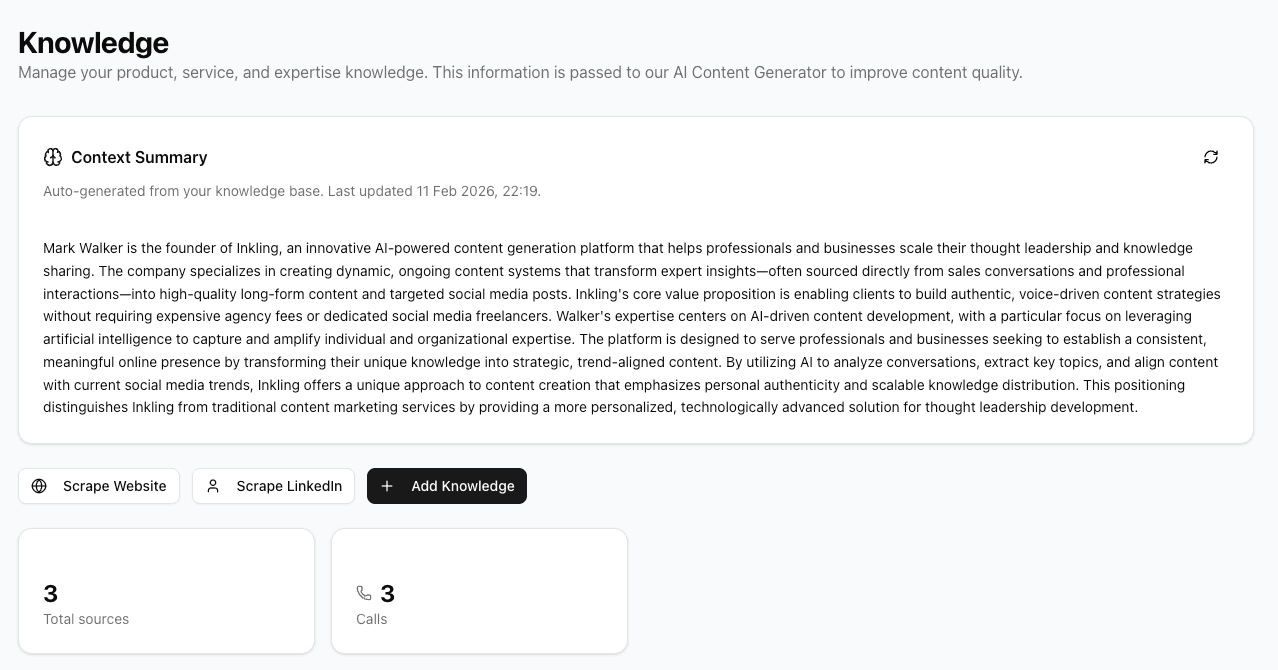
Task: Click the count showing 3 calls
Action: (387, 593)
